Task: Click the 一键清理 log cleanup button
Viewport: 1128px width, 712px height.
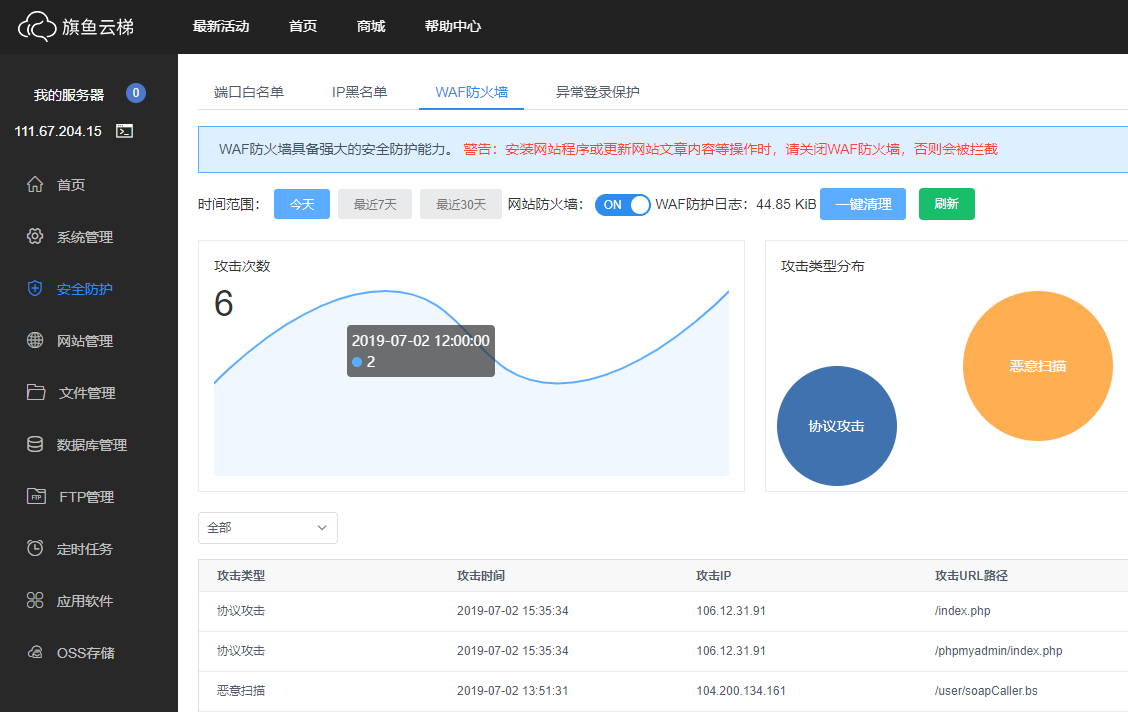Action: 863,204
